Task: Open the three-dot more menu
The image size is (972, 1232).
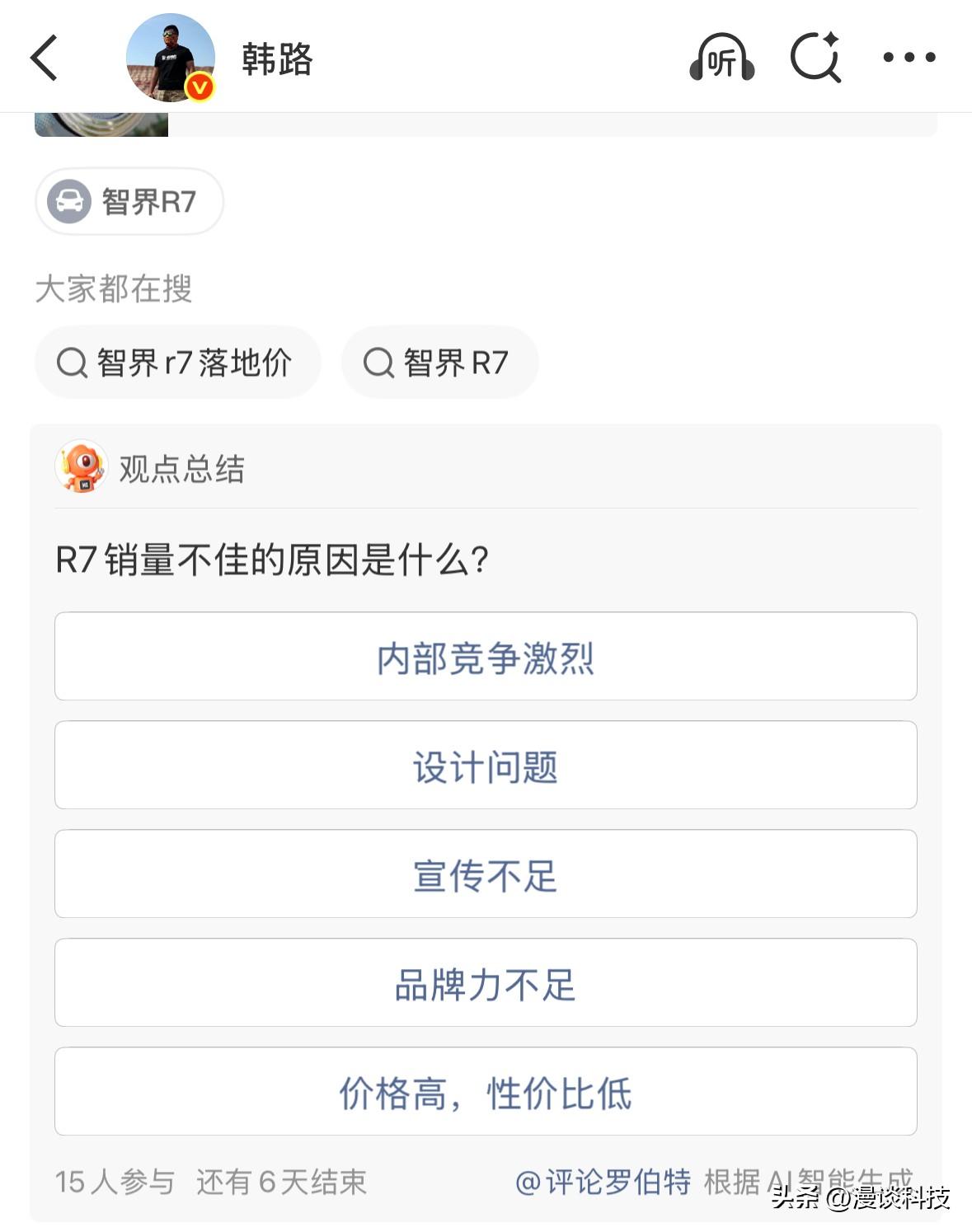Action: tap(909, 57)
